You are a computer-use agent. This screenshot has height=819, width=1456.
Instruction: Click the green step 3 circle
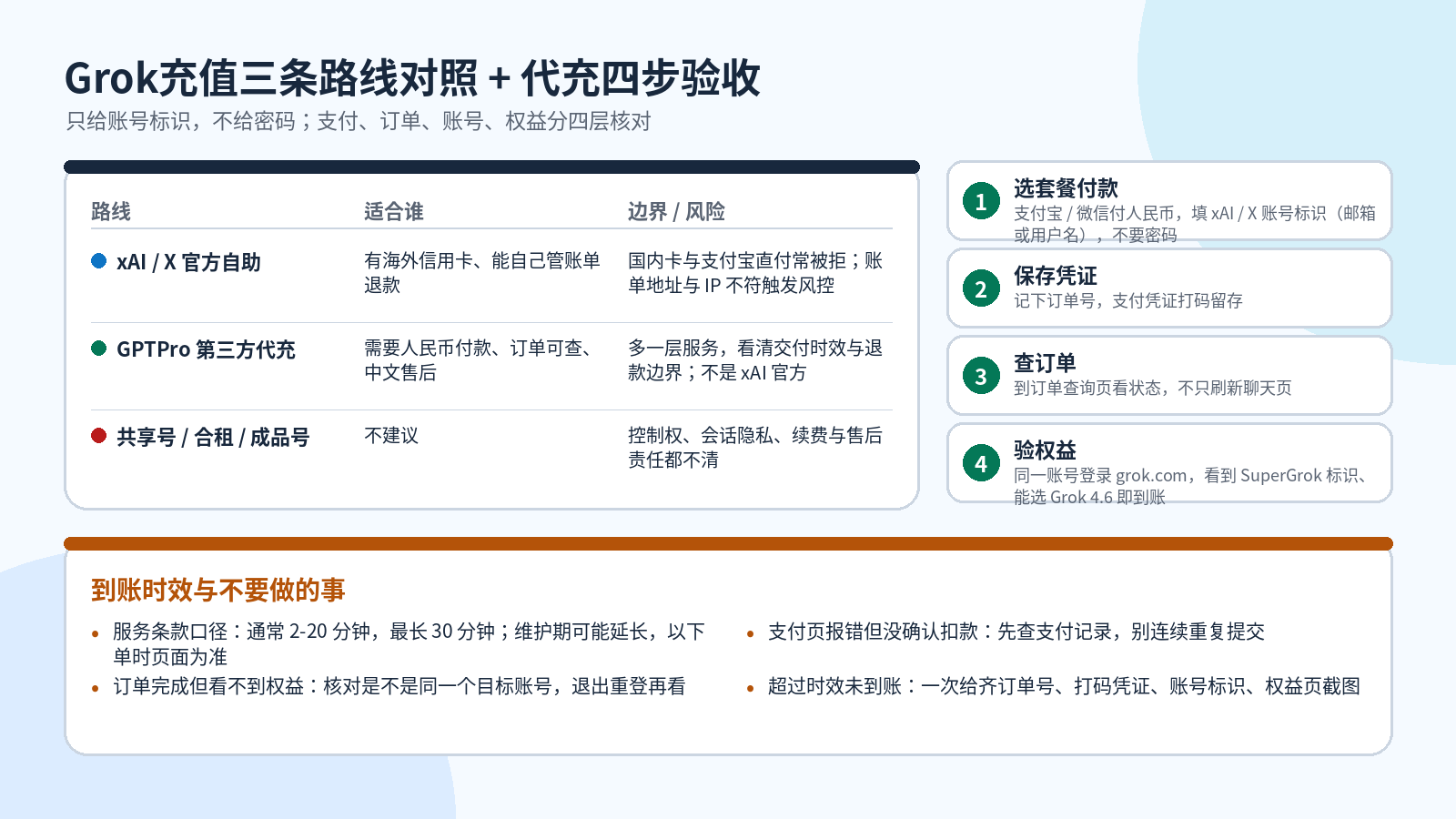click(x=981, y=376)
